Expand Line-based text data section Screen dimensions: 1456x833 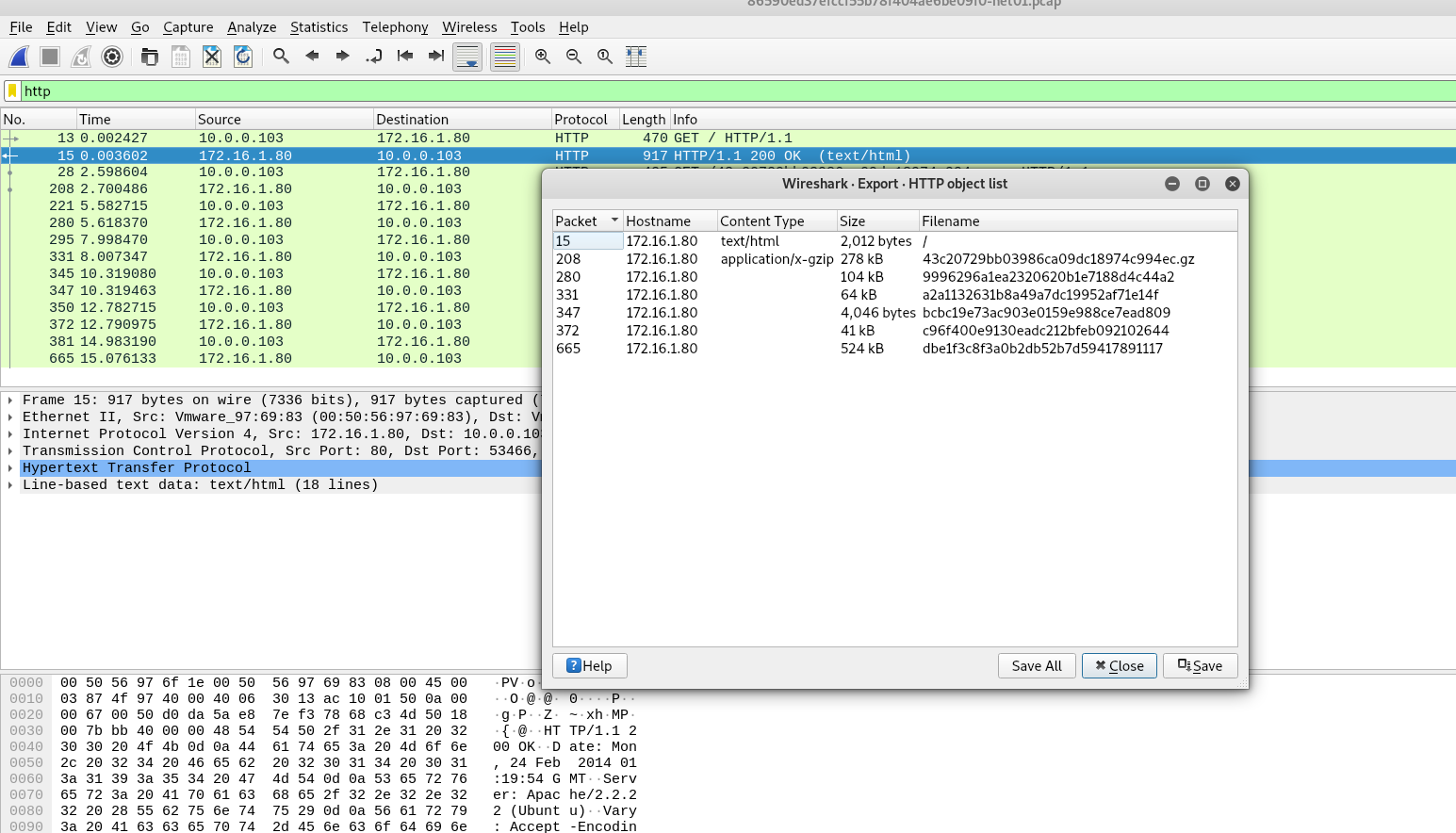(x=10, y=485)
